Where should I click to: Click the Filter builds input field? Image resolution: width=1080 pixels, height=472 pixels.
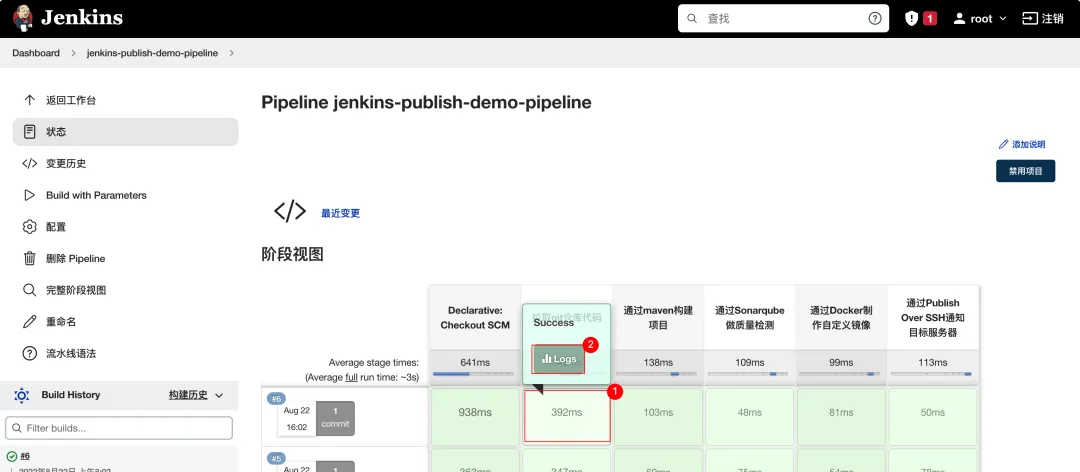pos(118,428)
